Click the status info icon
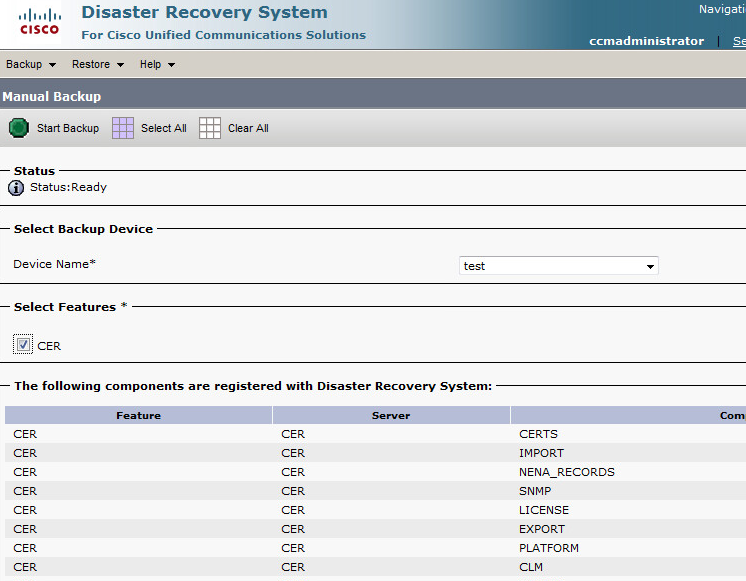The height and width of the screenshot is (581, 746). tap(16, 188)
